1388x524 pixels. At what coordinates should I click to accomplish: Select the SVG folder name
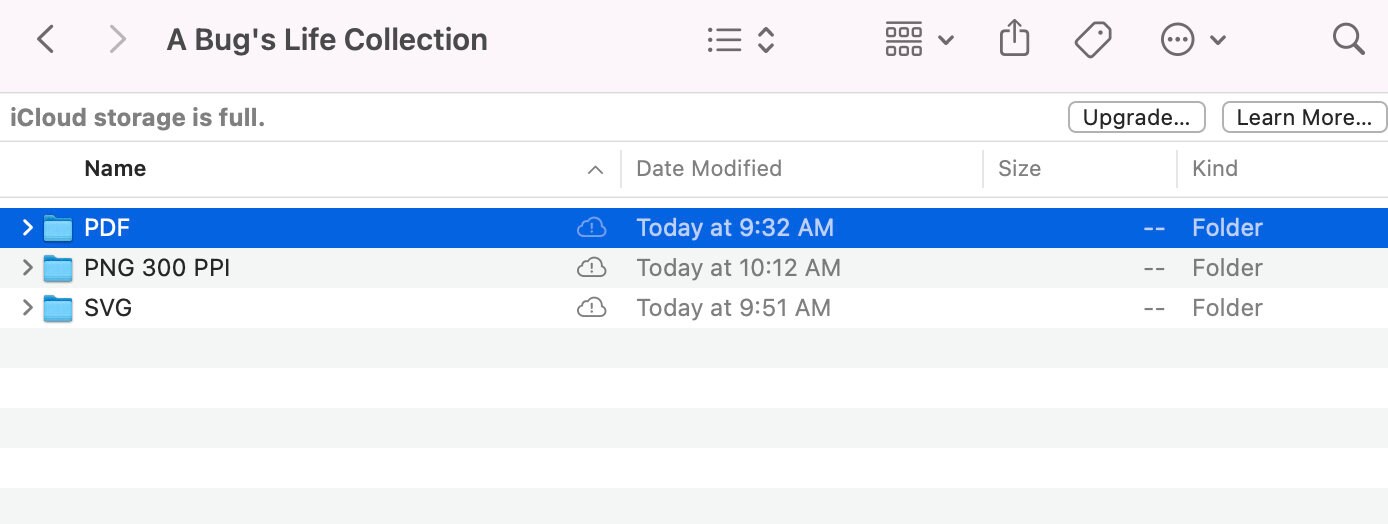point(108,308)
